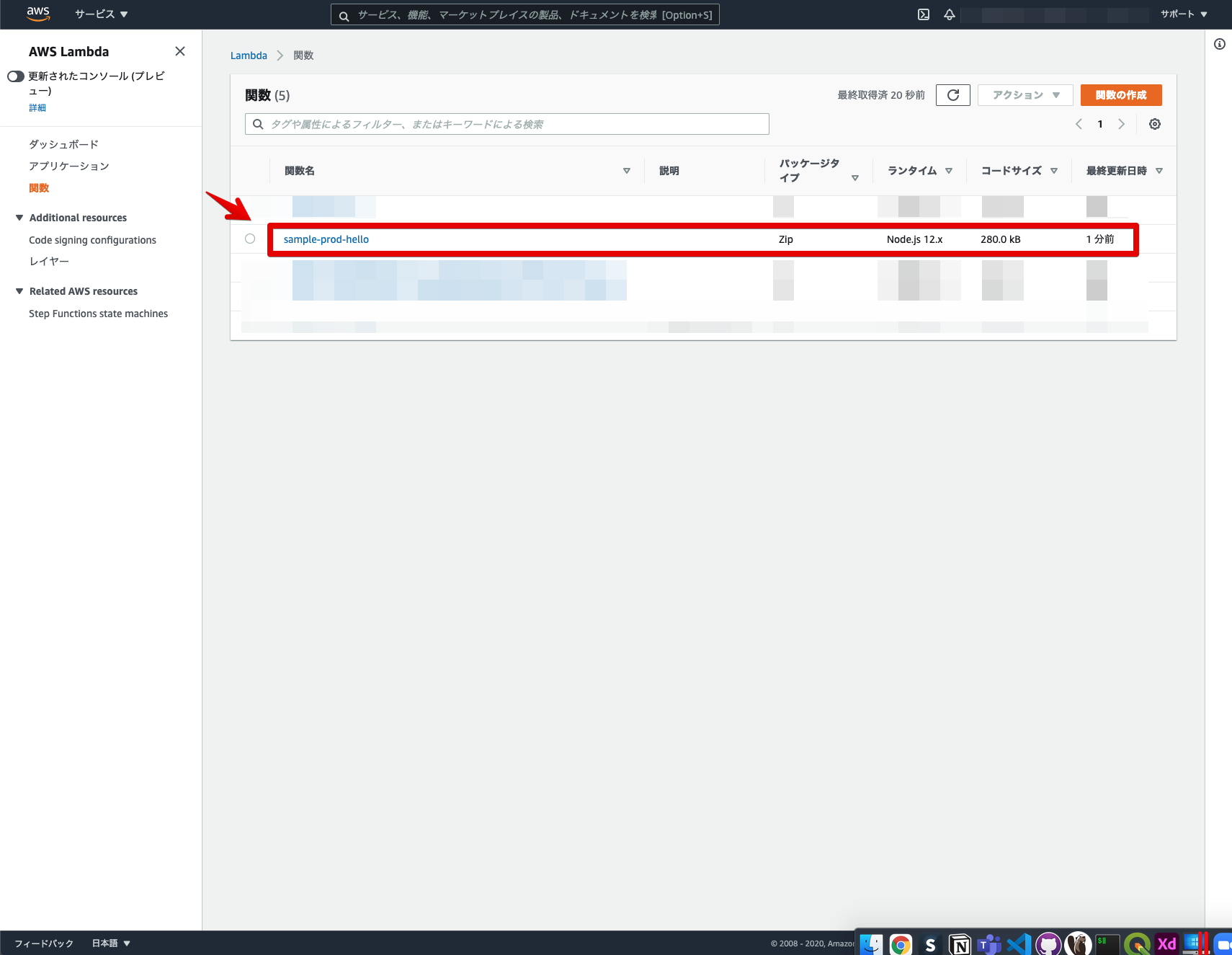1232x955 pixels.
Task: Collapse the Additional resources section
Action: [x=19, y=218]
